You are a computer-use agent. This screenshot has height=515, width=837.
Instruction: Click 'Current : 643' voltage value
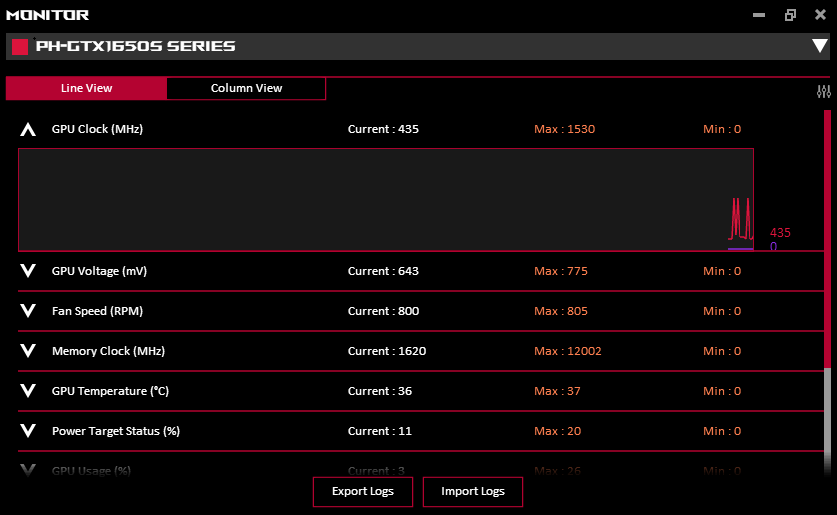pos(383,271)
